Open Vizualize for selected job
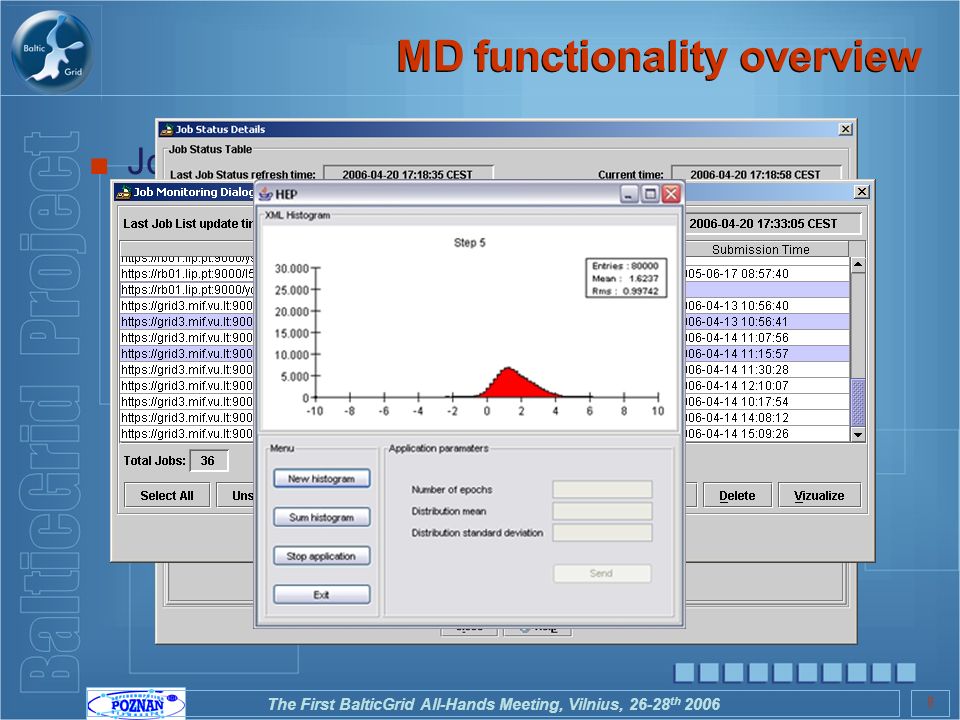The height and width of the screenshot is (720, 960). coord(819,495)
